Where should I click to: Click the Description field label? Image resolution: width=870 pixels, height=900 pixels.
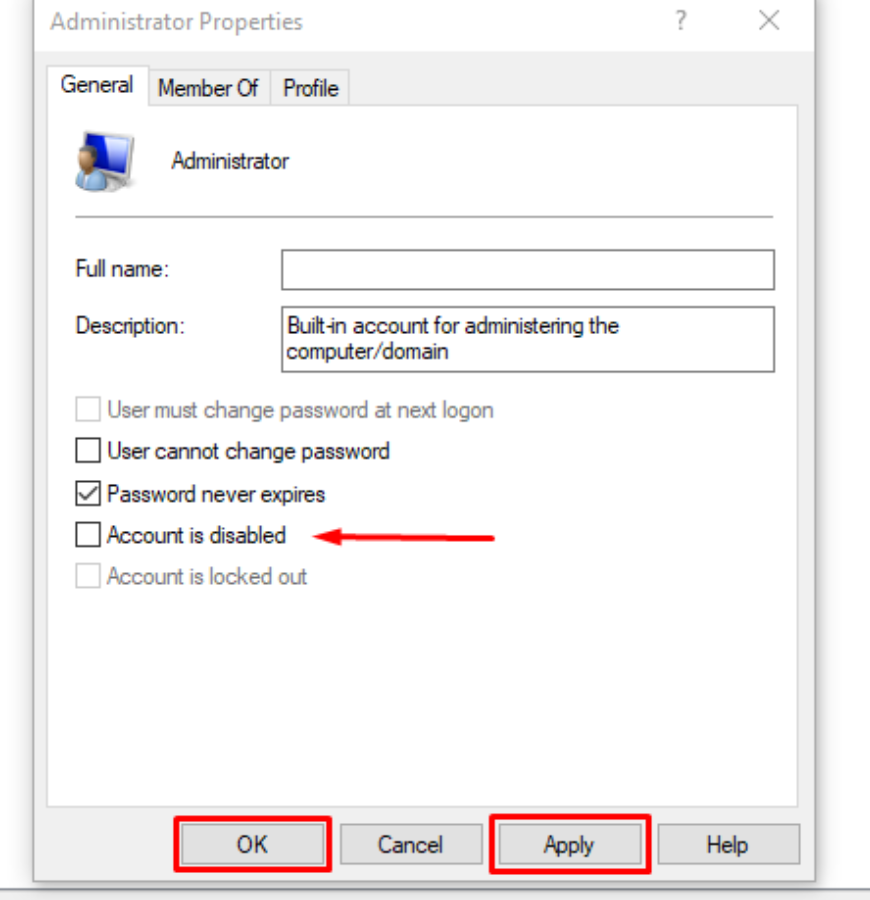[x=130, y=326]
